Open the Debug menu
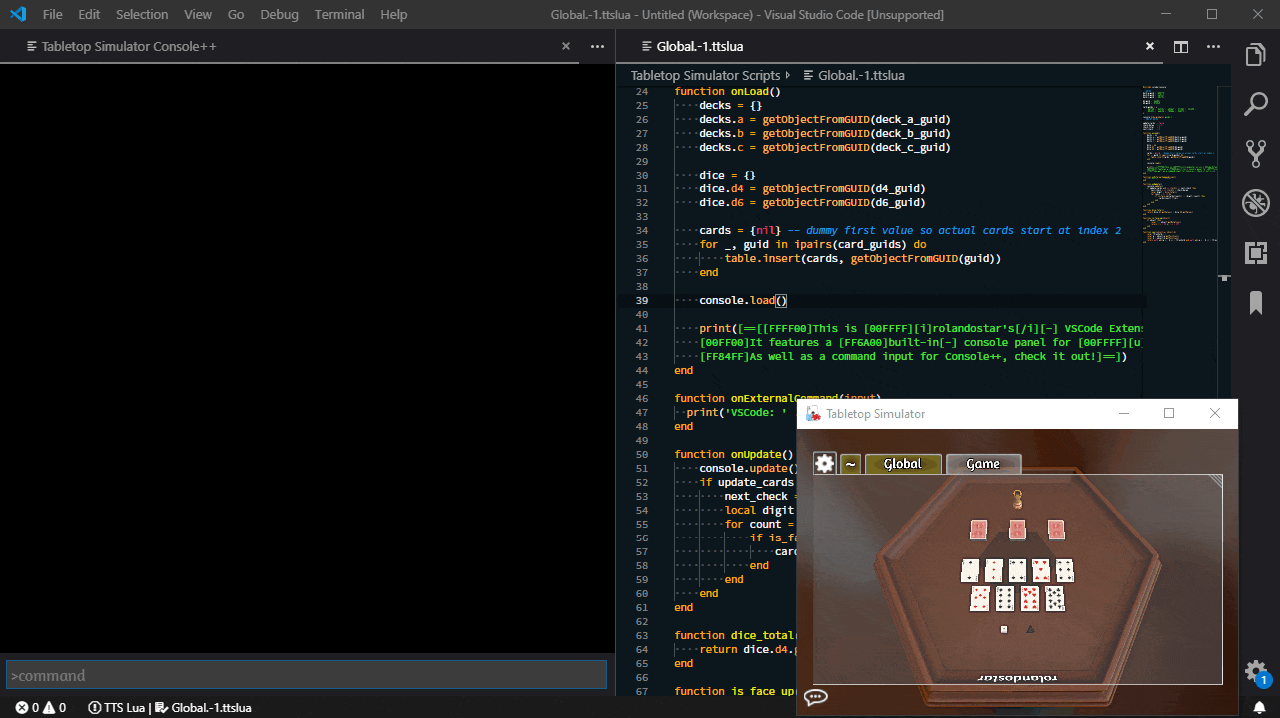The width and height of the screenshot is (1280, 718). pos(279,15)
